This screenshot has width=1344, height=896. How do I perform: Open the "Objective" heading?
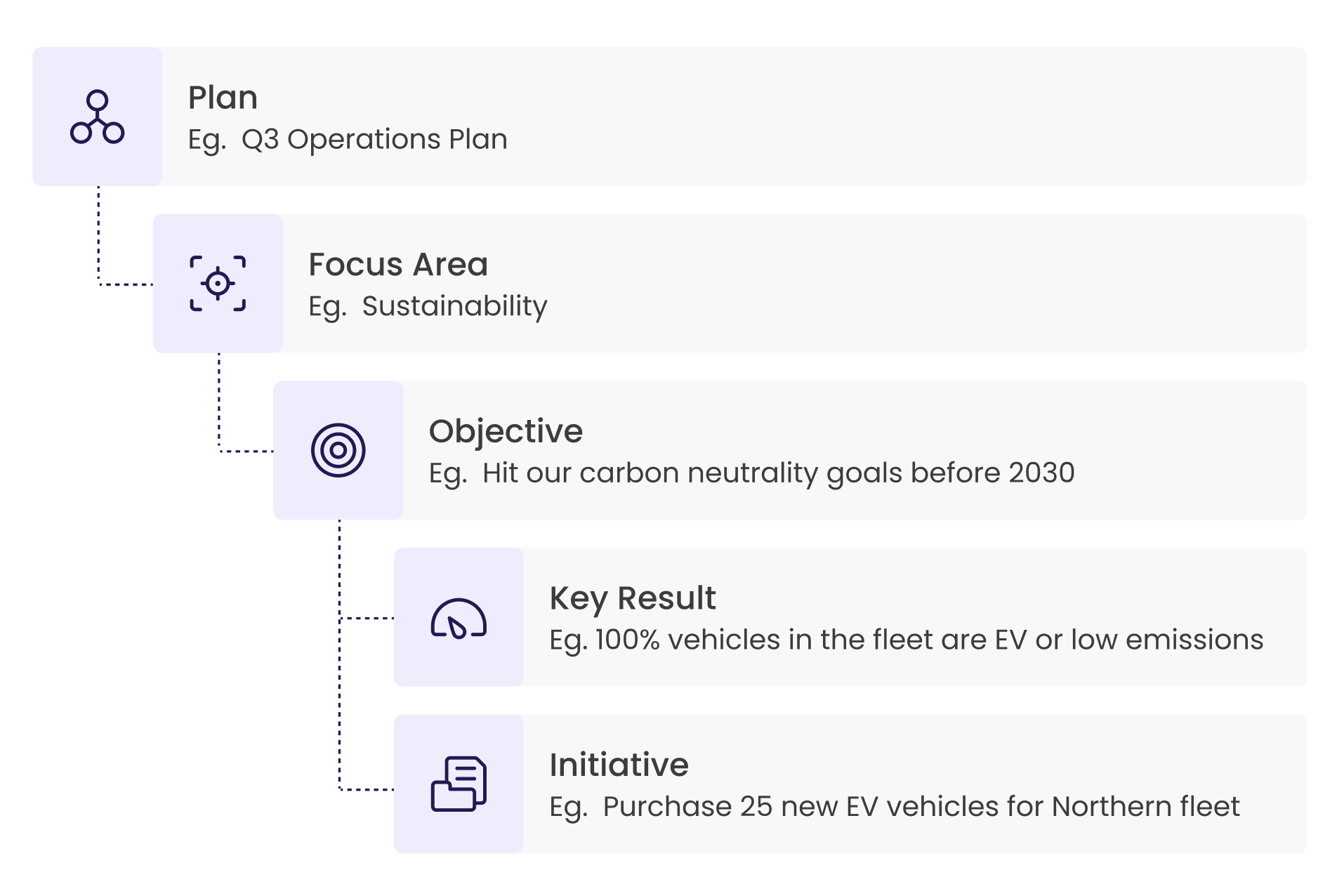click(x=506, y=431)
